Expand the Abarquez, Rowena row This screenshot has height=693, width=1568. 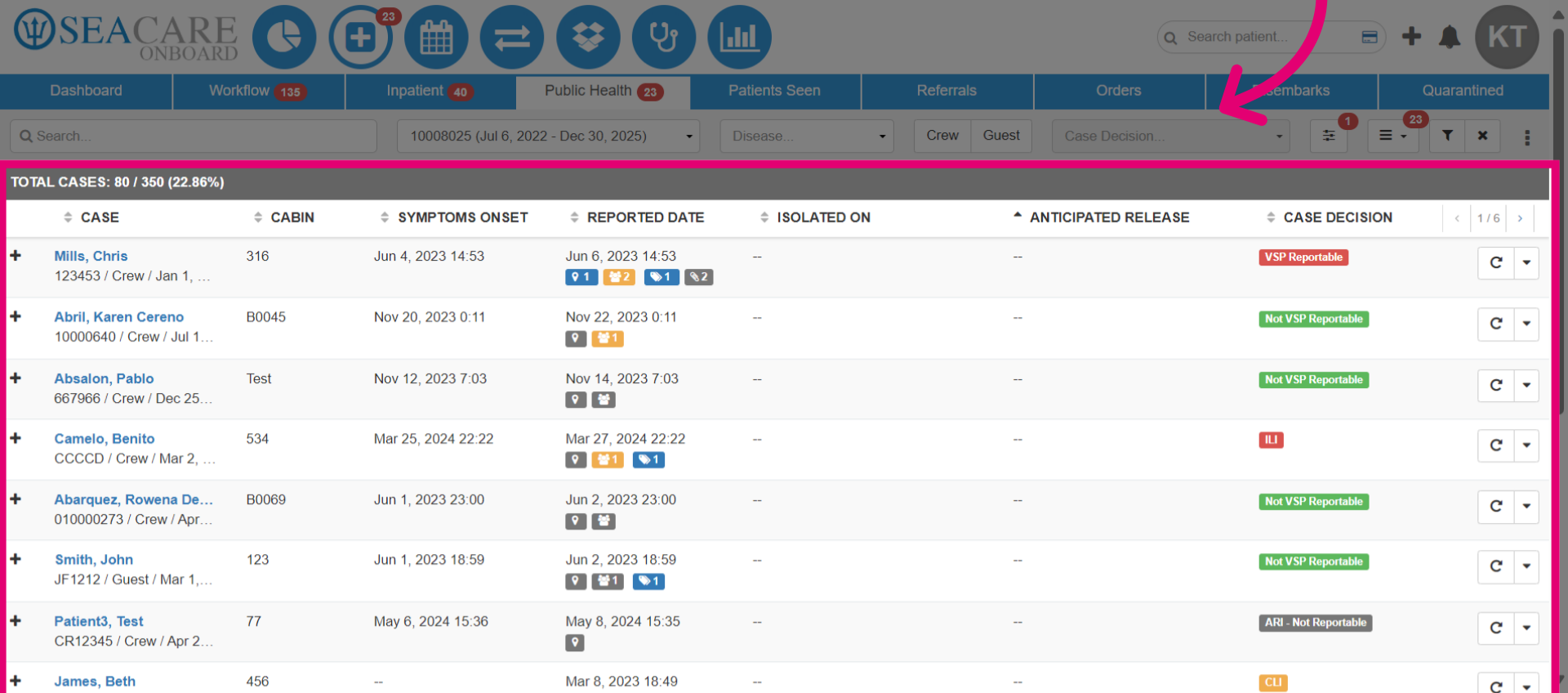pyautogui.click(x=16, y=499)
